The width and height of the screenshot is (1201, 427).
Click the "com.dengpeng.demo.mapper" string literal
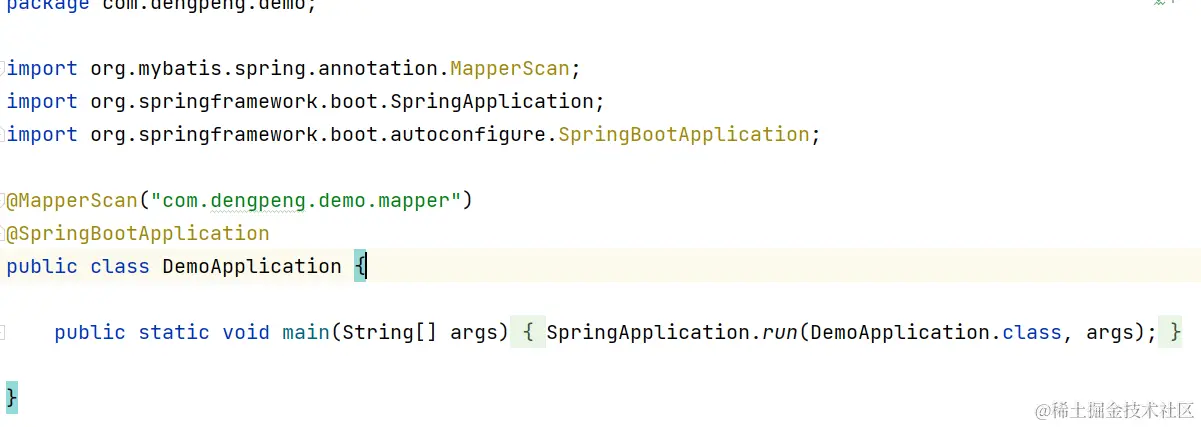(x=305, y=201)
